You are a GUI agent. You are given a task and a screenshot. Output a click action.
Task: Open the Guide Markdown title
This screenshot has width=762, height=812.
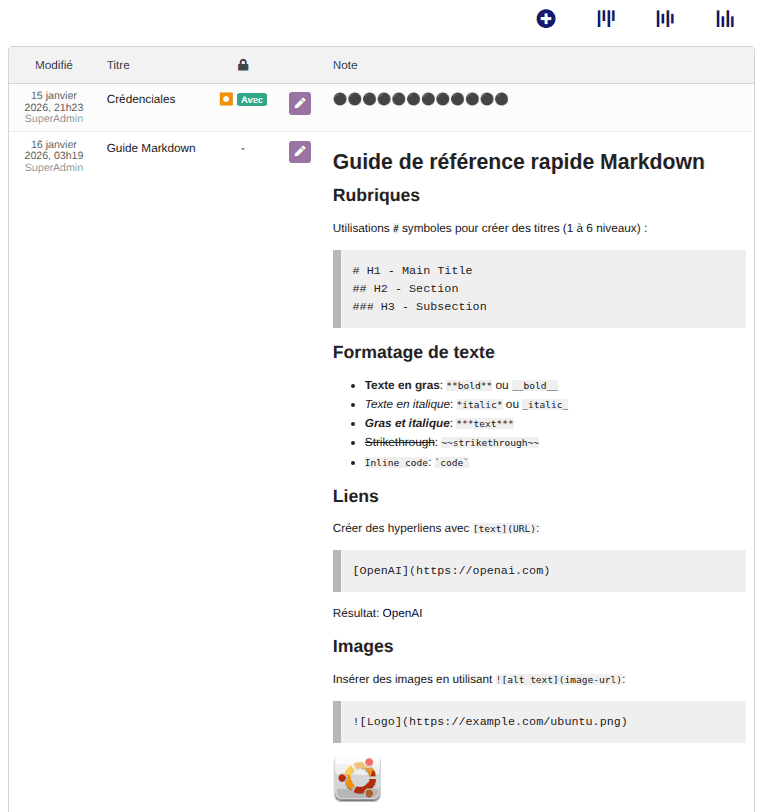pos(151,148)
